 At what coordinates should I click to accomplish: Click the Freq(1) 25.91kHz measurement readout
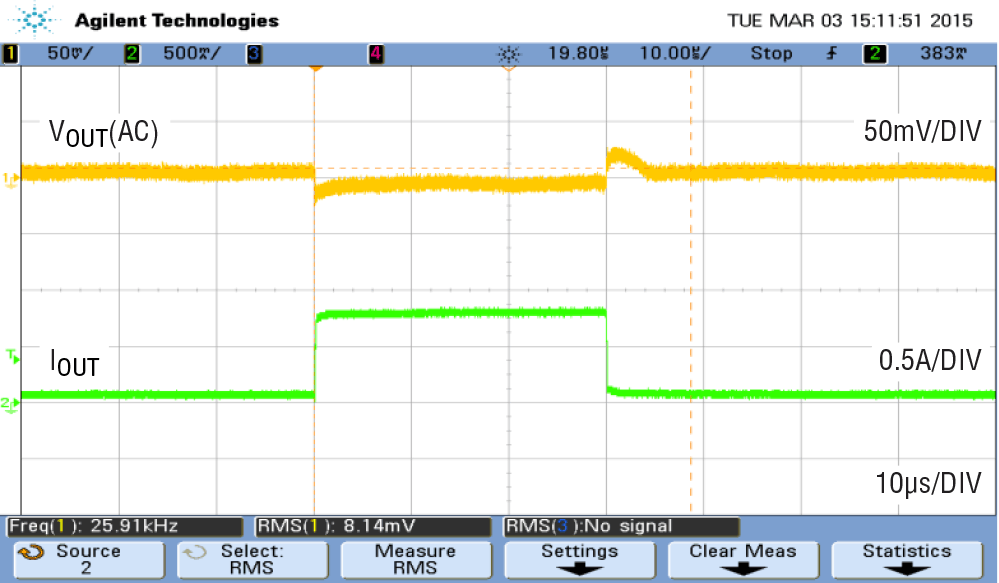pos(125,526)
